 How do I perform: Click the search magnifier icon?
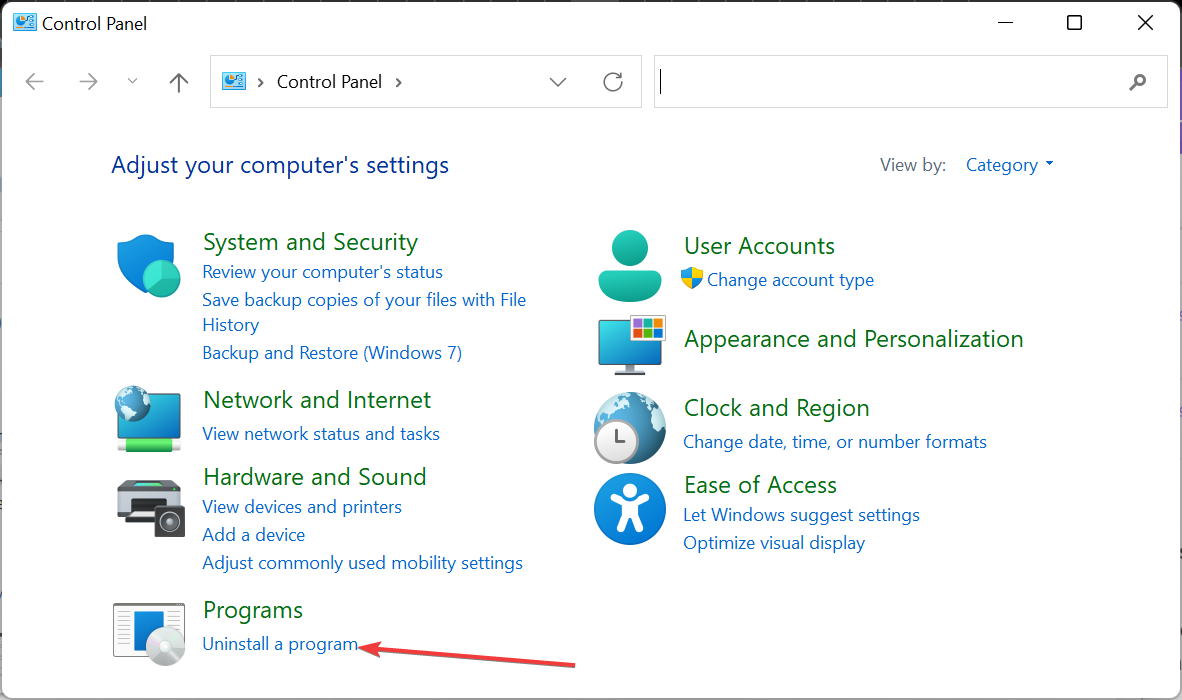coord(1137,82)
